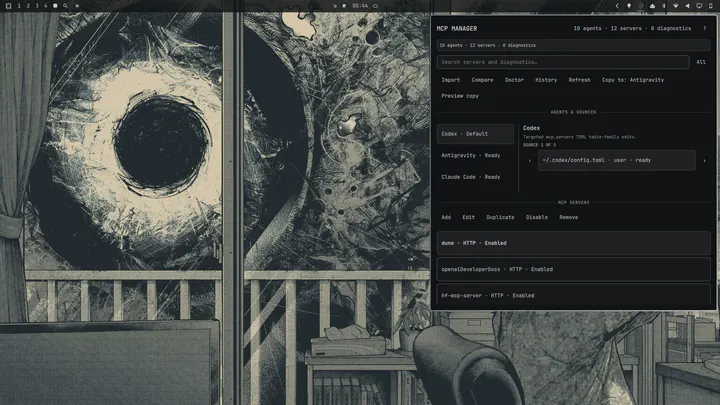Select the Codex · Default agent

(x=475, y=134)
